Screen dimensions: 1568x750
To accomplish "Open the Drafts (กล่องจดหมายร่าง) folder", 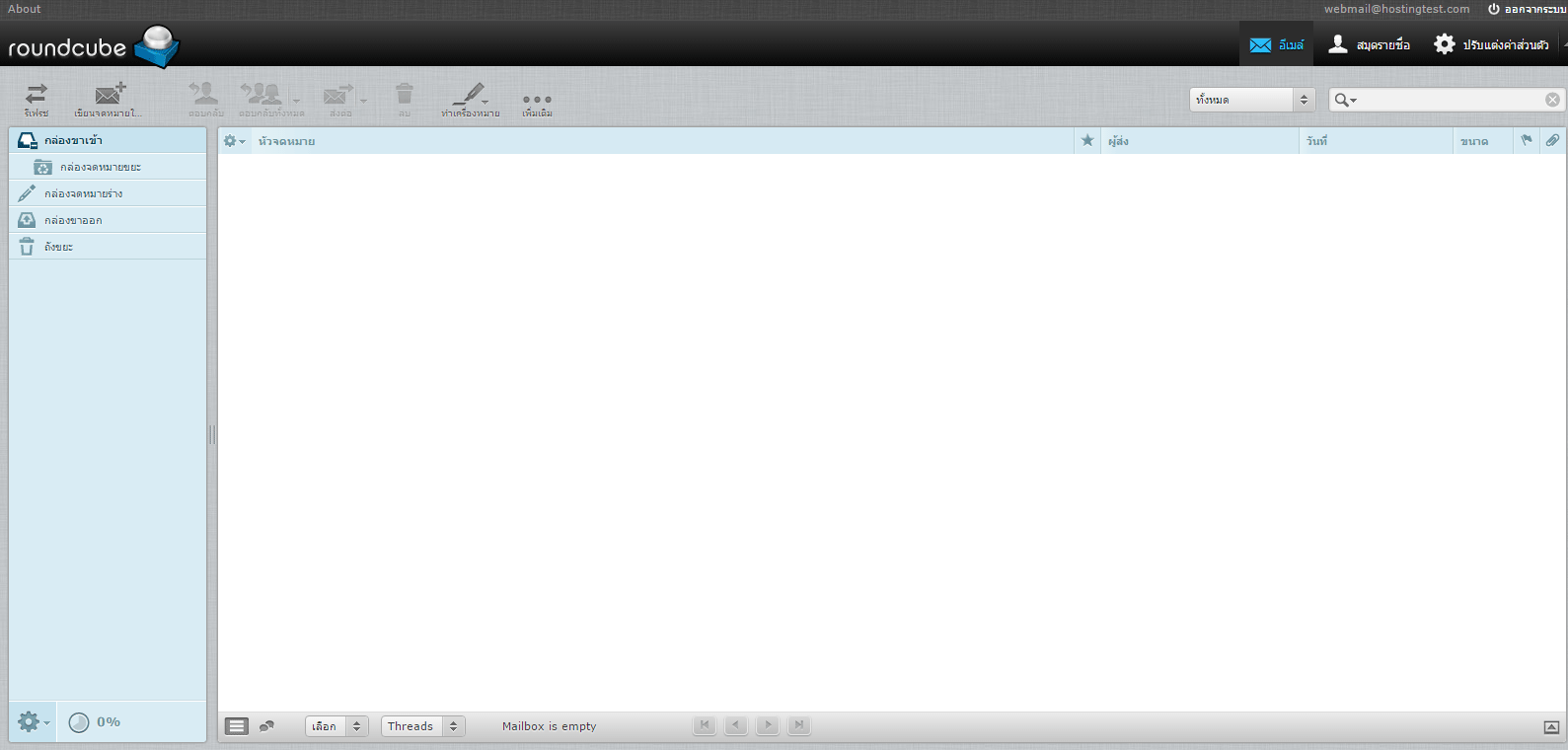I will tap(83, 193).
